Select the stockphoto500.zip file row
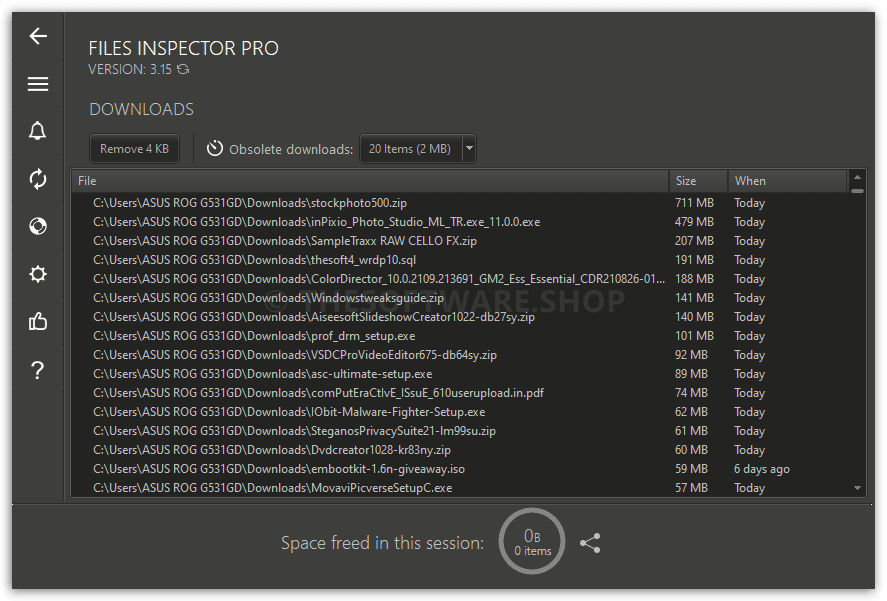The image size is (887, 601). coord(460,203)
